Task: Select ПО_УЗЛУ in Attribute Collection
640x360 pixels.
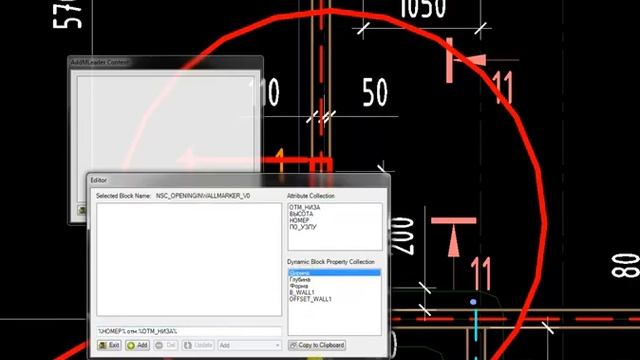Action: click(303, 227)
